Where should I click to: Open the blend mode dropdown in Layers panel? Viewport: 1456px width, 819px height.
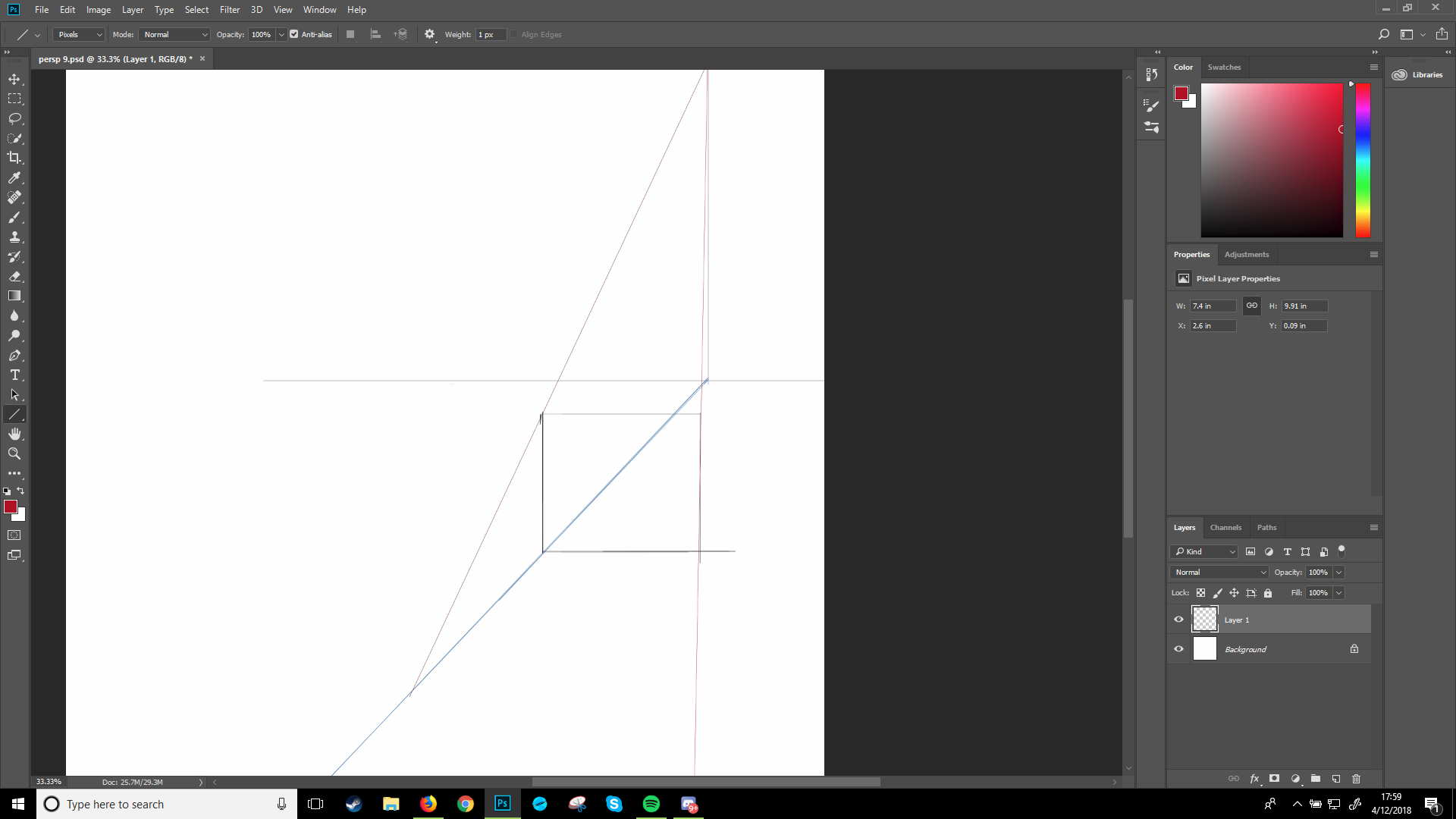[1218, 572]
